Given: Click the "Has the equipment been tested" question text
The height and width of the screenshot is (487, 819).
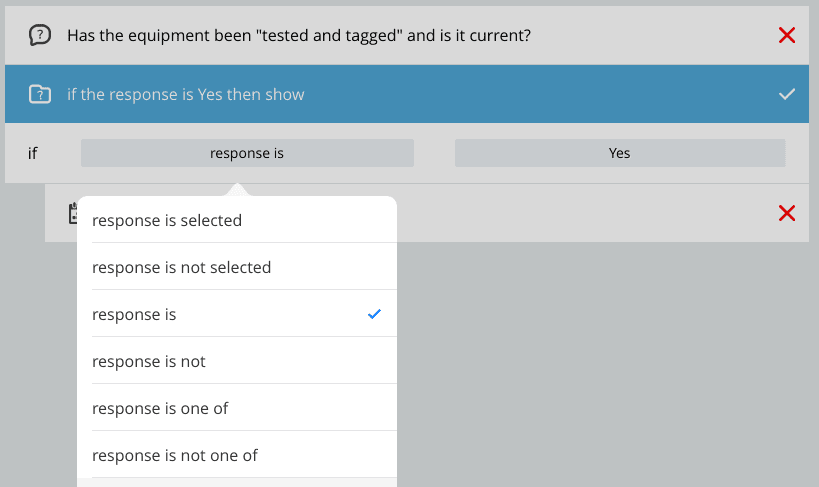Looking at the screenshot, I should (298, 36).
